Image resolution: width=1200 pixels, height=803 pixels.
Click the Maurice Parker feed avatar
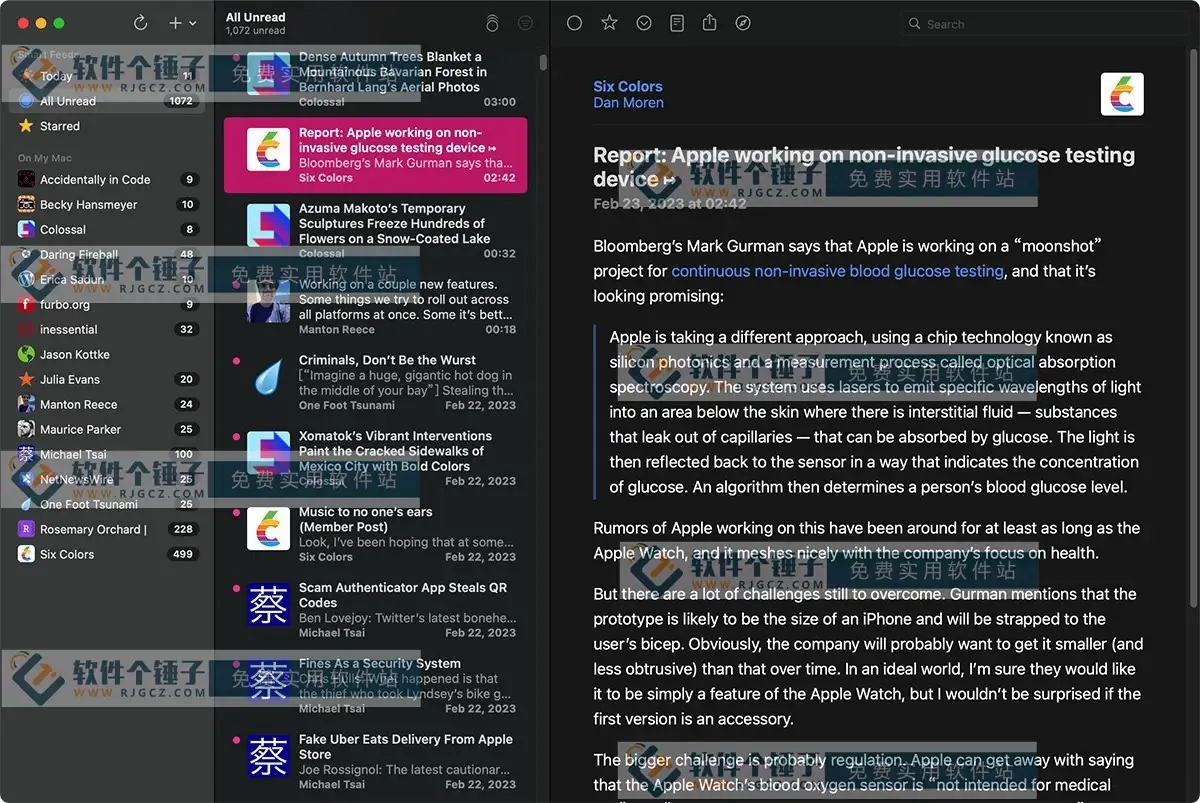[x=26, y=430]
